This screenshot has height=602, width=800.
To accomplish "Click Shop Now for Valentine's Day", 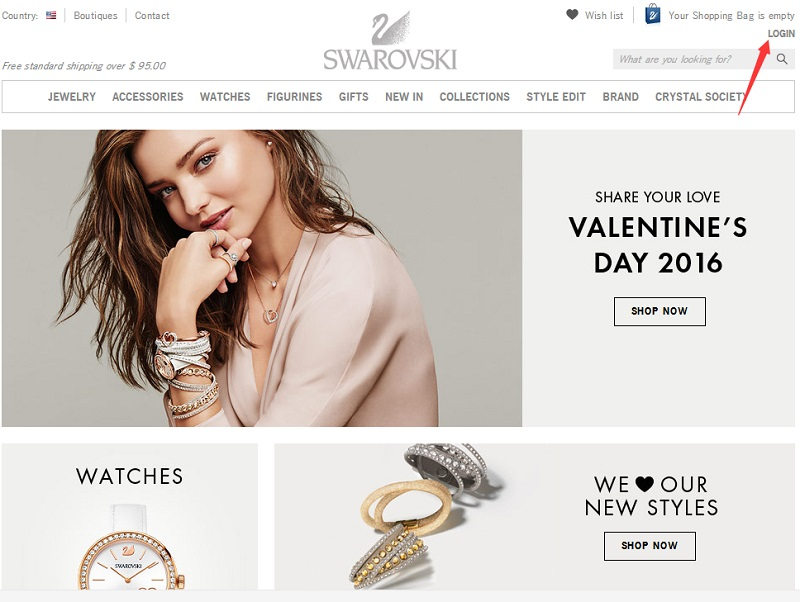I will (x=660, y=311).
